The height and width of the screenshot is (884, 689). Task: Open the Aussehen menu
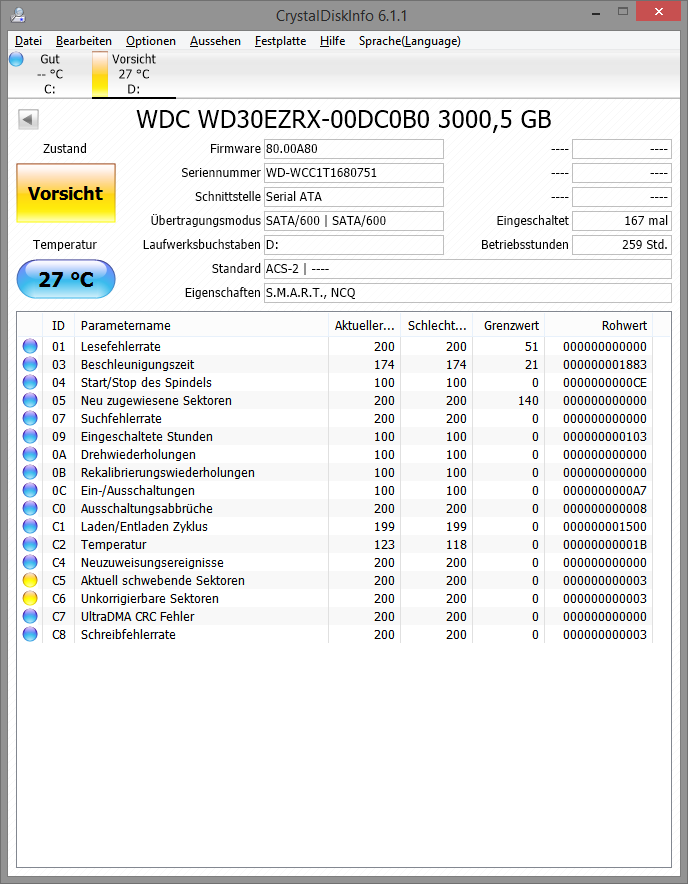point(215,41)
